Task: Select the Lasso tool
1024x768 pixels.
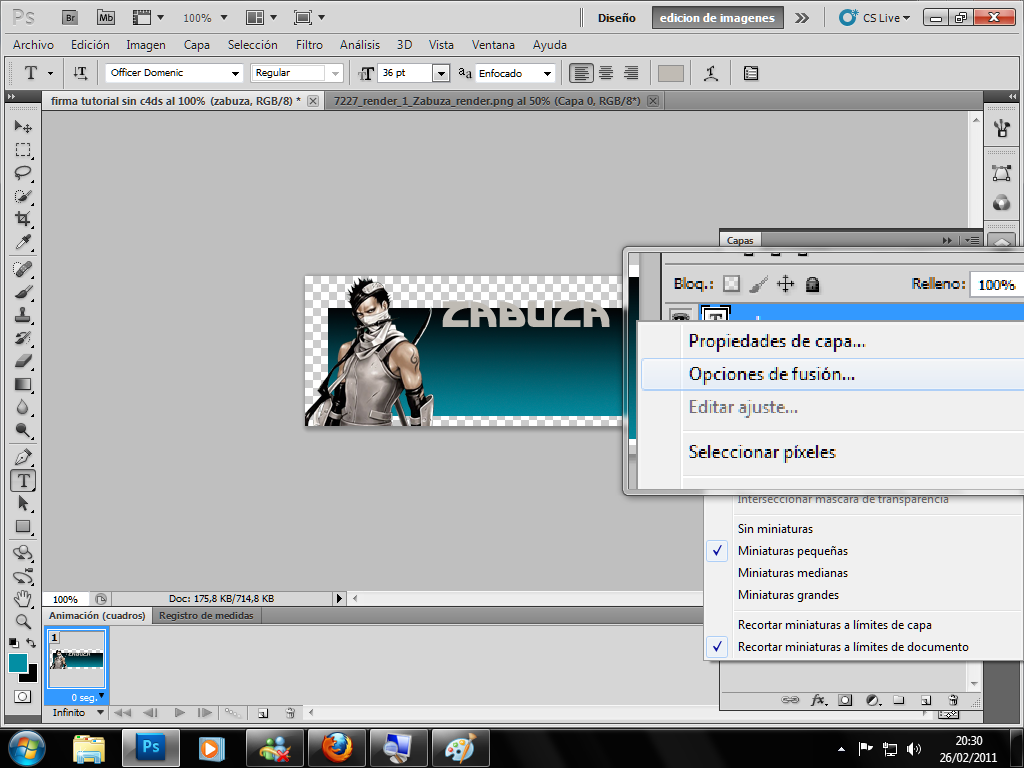Action: pyautogui.click(x=23, y=173)
